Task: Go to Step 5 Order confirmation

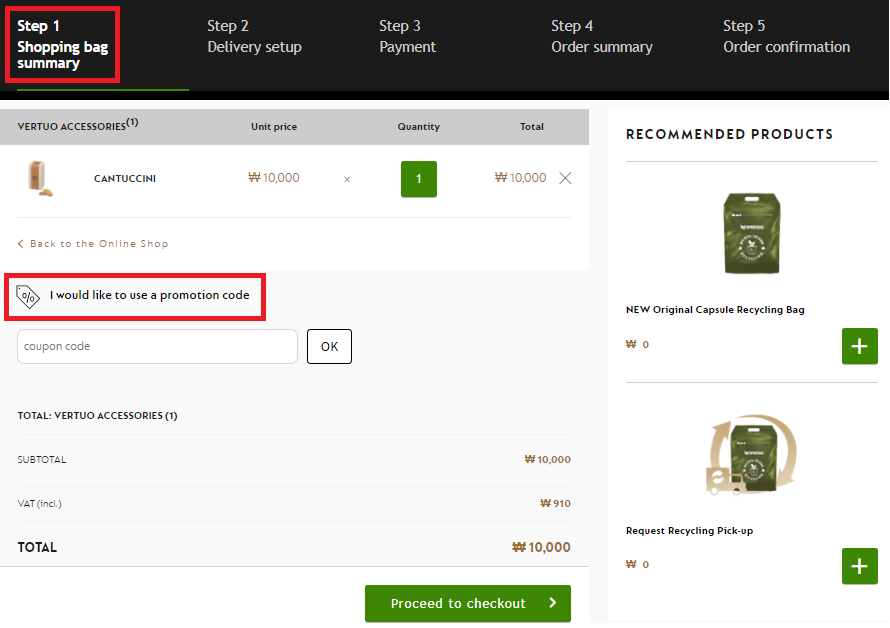Action: click(x=786, y=36)
